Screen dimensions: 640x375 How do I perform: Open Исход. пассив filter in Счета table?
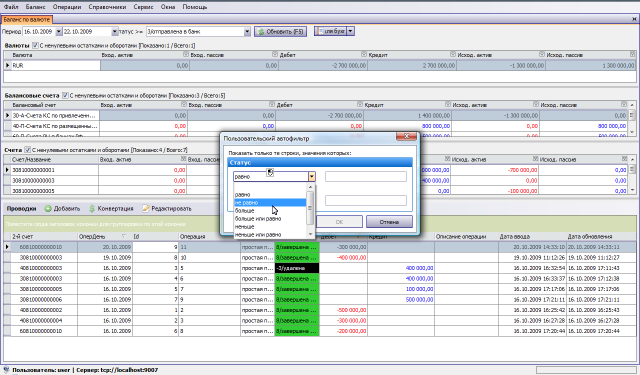click(624, 159)
